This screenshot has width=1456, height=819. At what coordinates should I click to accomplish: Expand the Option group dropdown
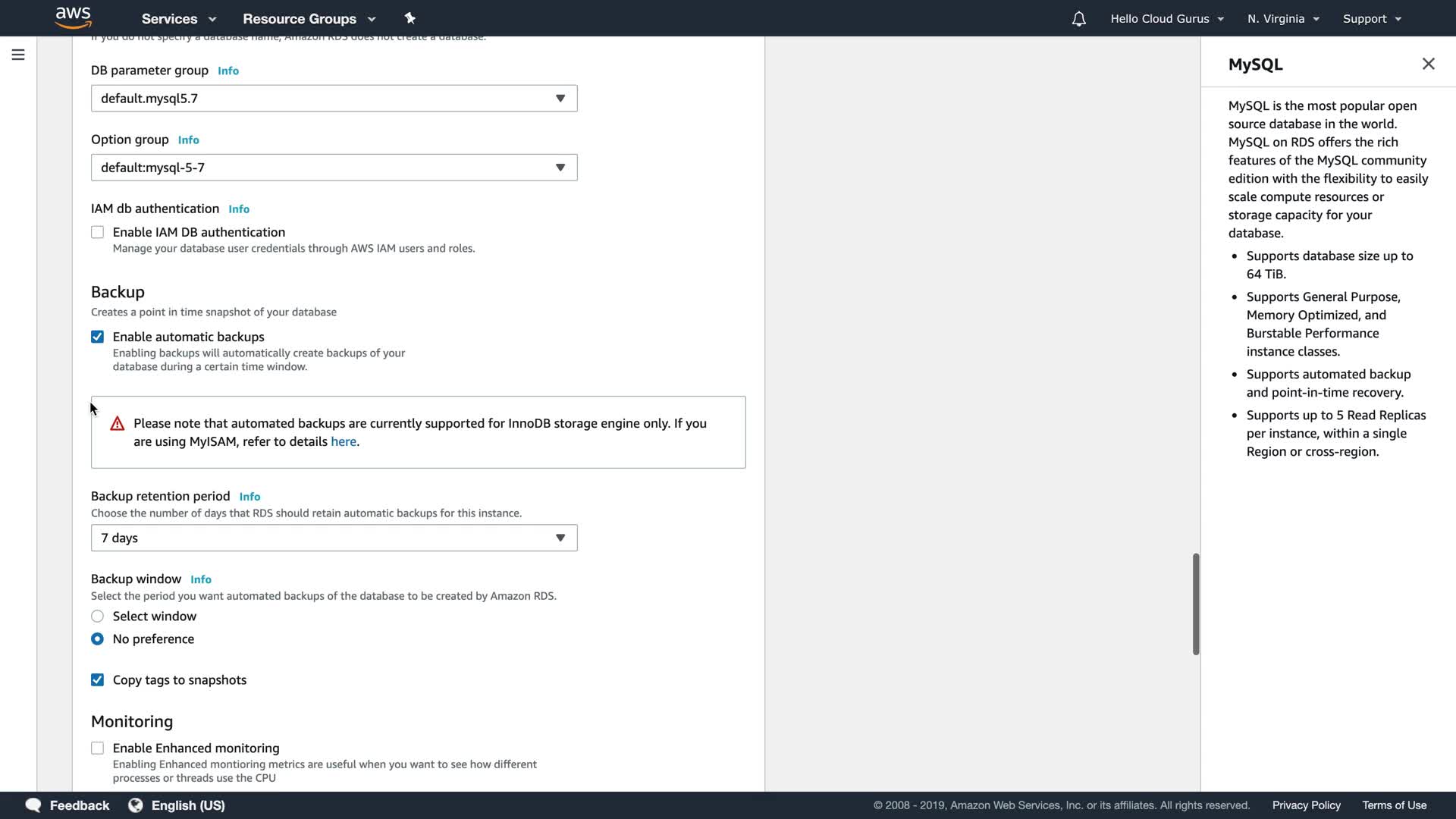334,168
